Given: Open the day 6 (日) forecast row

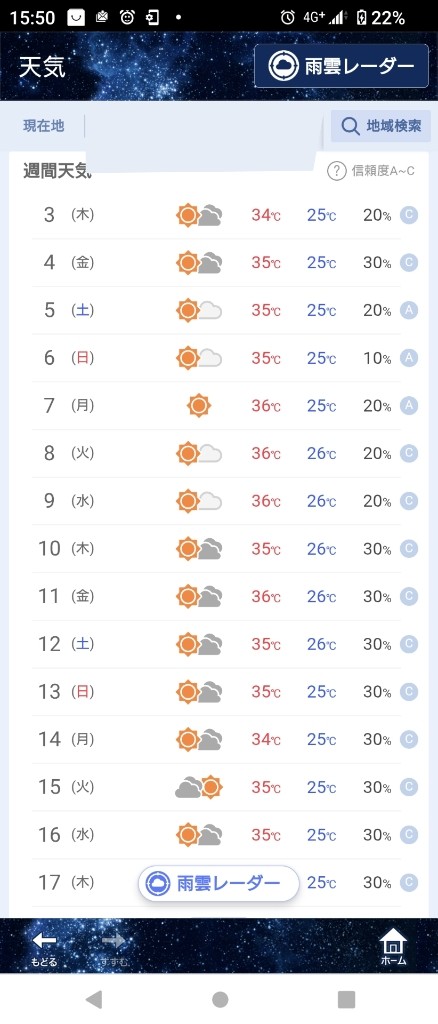Looking at the screenshot, I should point(216,358).
